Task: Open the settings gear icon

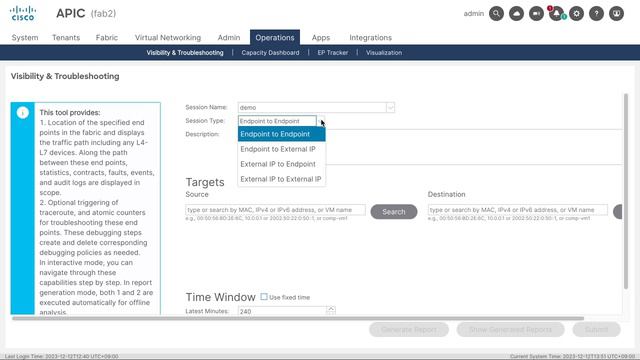Action: click(576, 13)
